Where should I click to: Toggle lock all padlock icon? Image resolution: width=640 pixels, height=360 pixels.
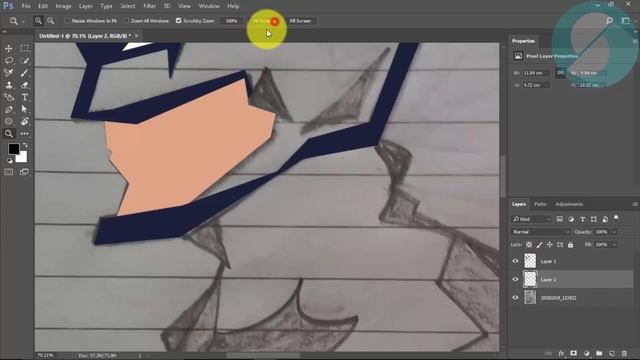click(571, 244)
